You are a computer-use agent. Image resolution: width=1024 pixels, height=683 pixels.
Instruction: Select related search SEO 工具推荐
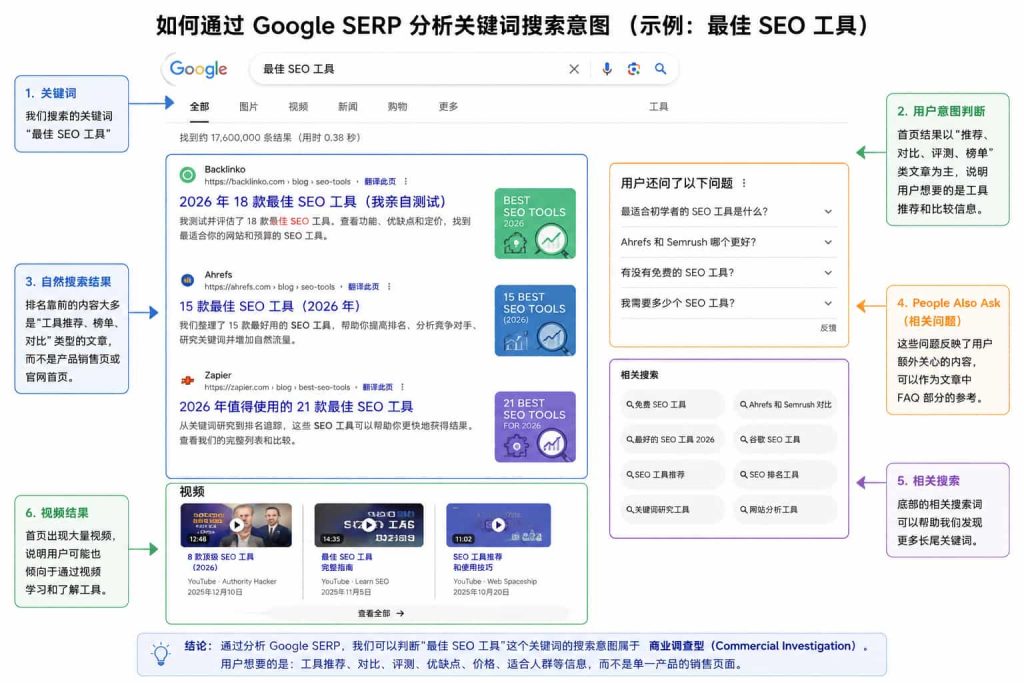point(671,475)
